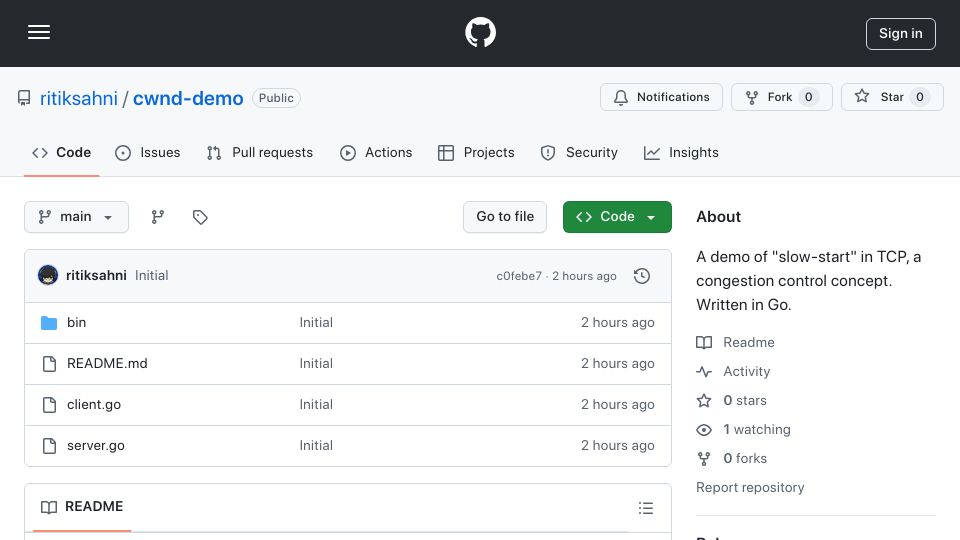
Task: Open the Actions tab
Action: (376, 152)
